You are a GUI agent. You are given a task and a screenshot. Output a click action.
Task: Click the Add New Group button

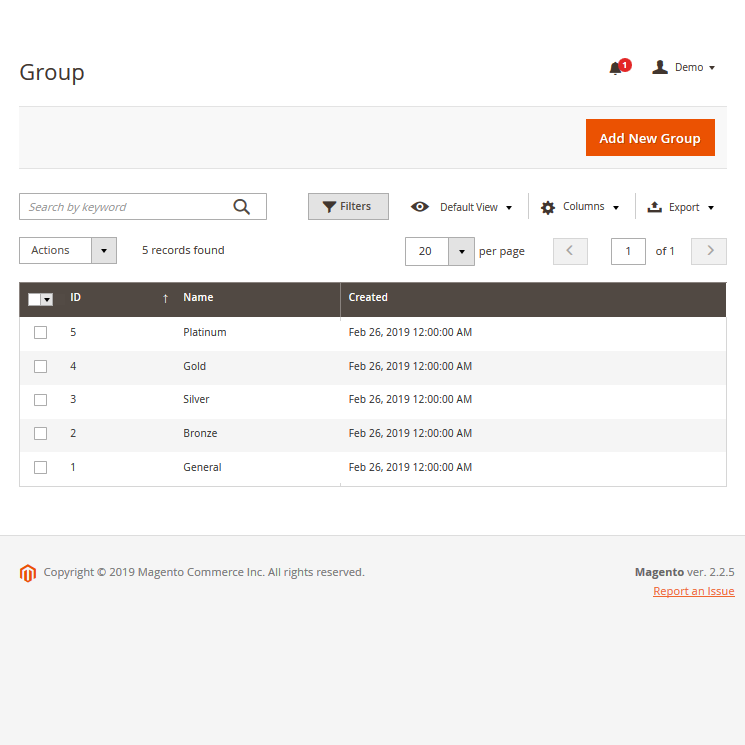pyautogui.click(x=650, y=138)
